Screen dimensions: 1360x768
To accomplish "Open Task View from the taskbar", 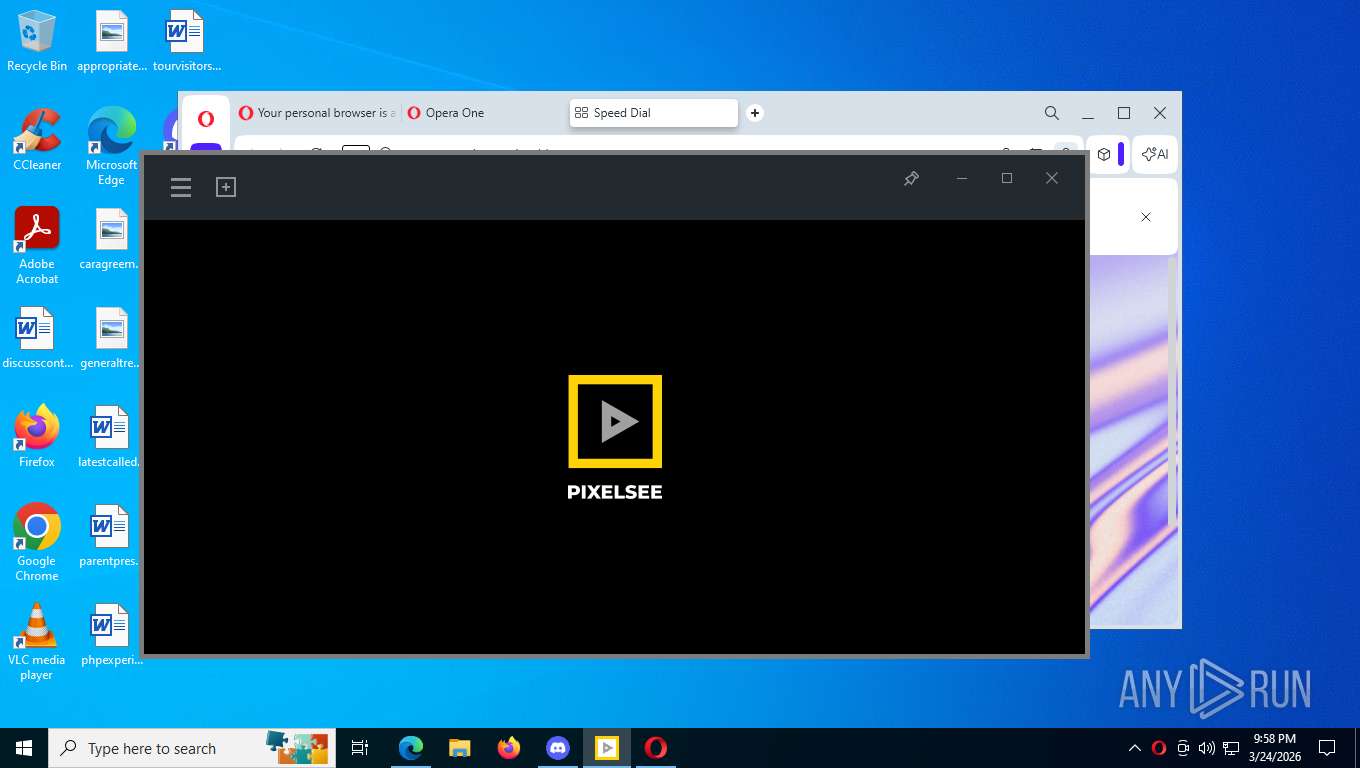I will [360, 748].
